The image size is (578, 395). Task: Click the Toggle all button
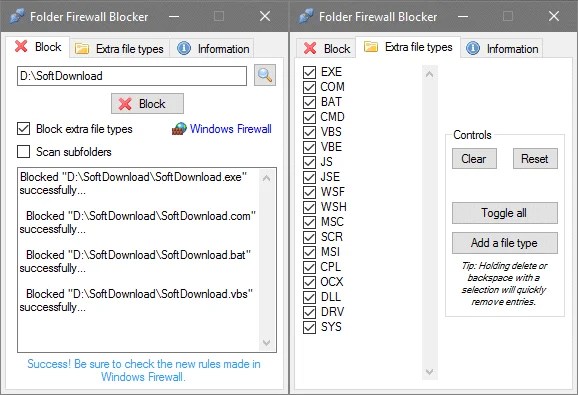pos(505,213)
